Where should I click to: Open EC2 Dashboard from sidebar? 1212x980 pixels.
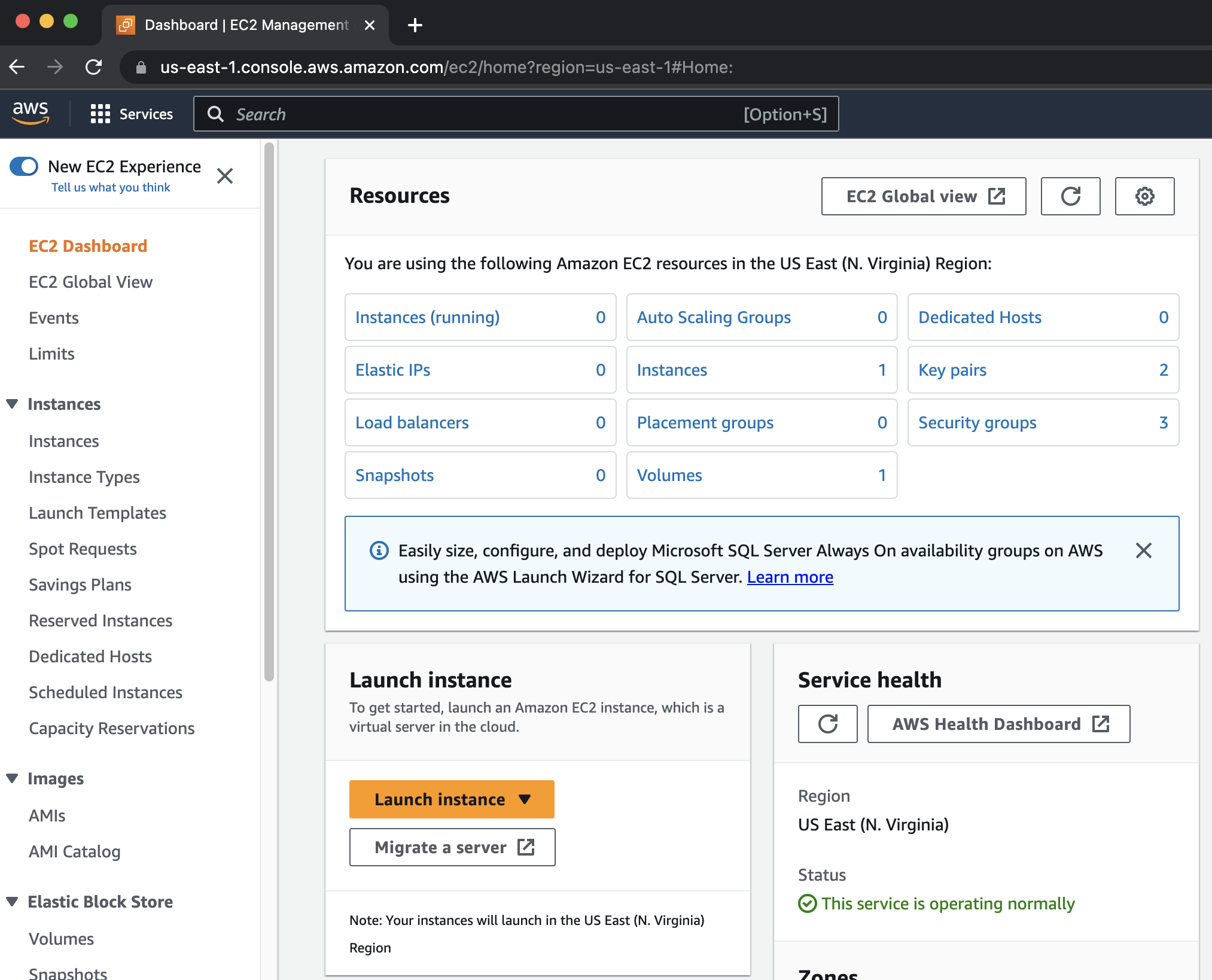88,245
